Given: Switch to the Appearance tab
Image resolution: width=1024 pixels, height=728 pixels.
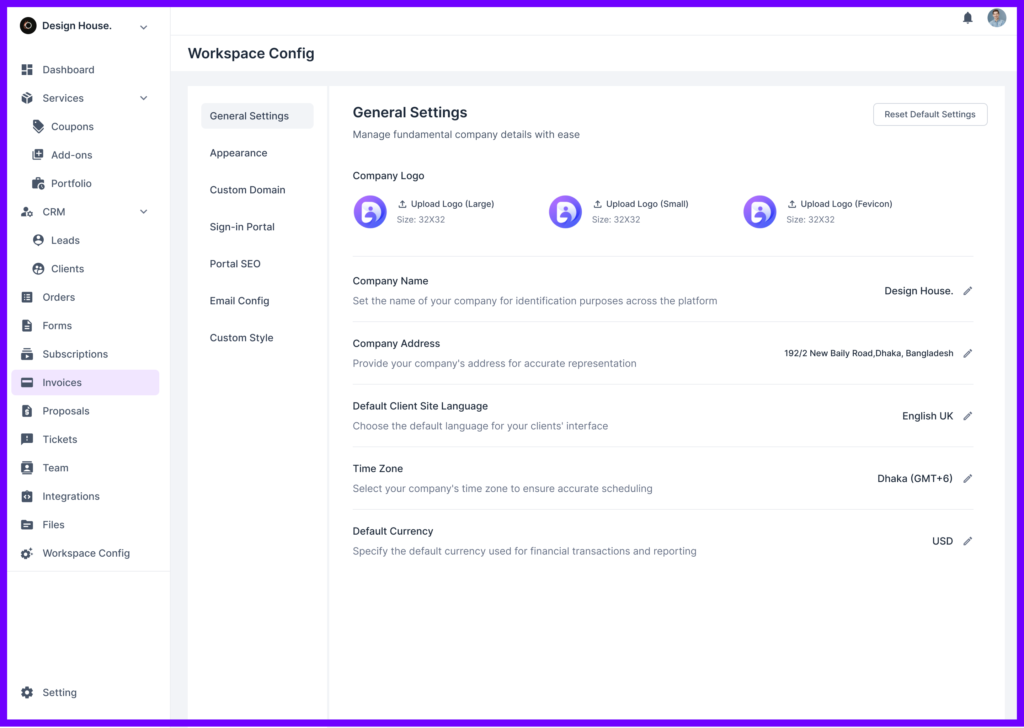Looking at the screenshot, I should (239, 153).
